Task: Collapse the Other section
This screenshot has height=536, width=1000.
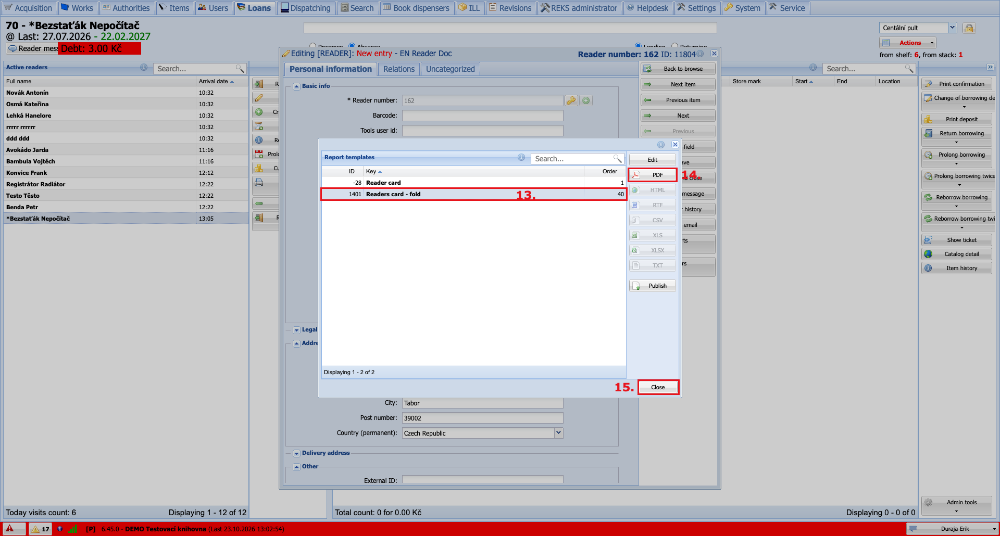Action: [296, 466]
